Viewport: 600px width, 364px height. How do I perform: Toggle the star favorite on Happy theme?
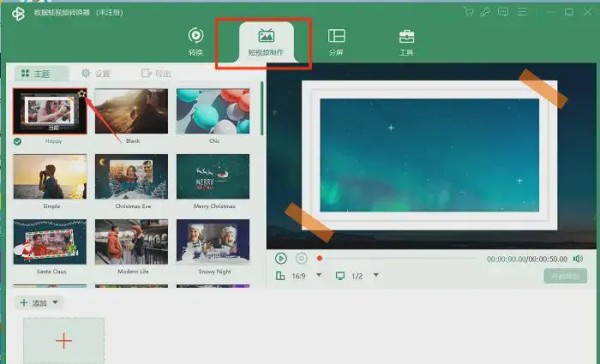[81, 93]
